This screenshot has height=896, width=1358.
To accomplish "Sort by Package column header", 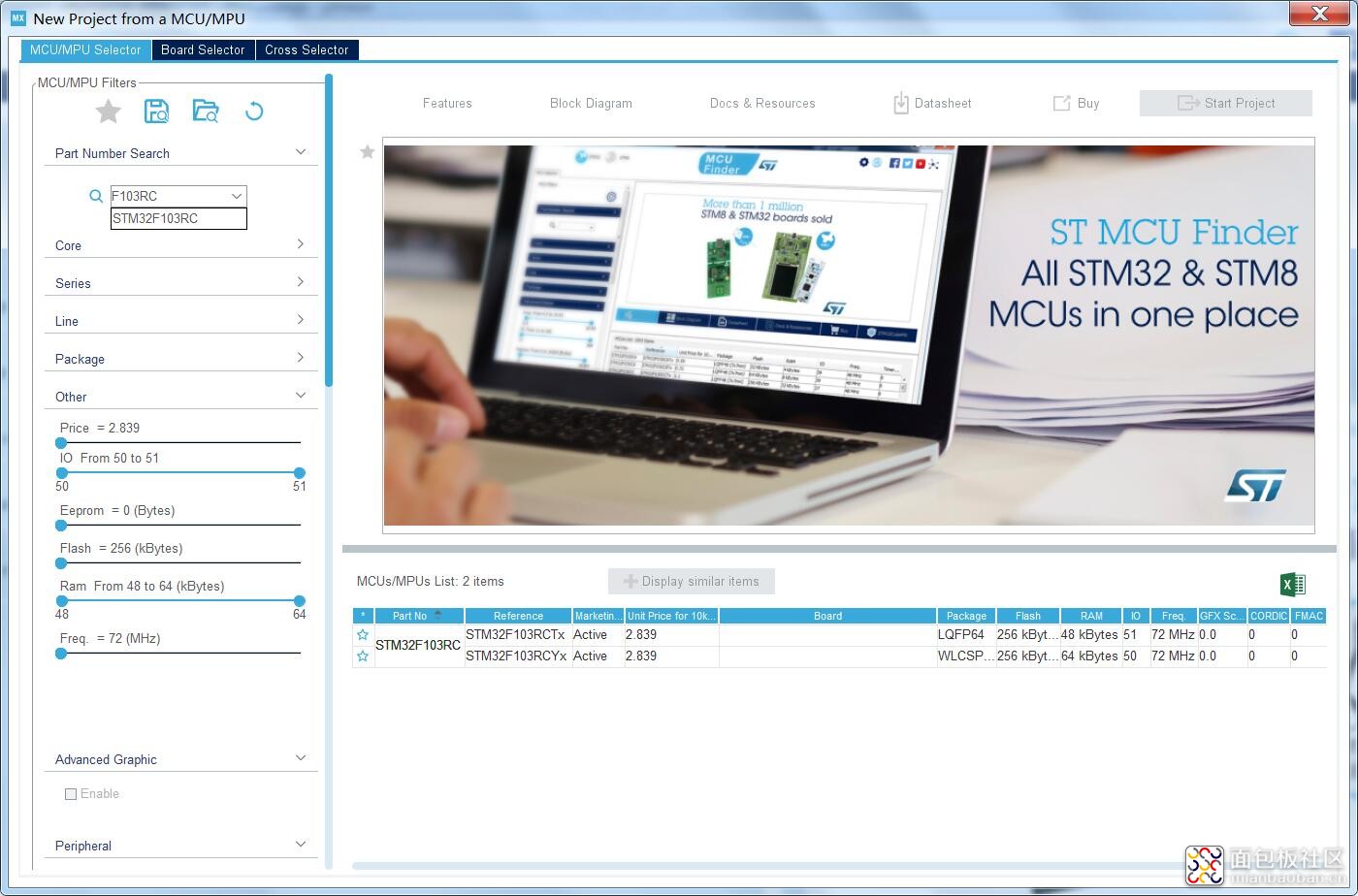I will 966,616.
